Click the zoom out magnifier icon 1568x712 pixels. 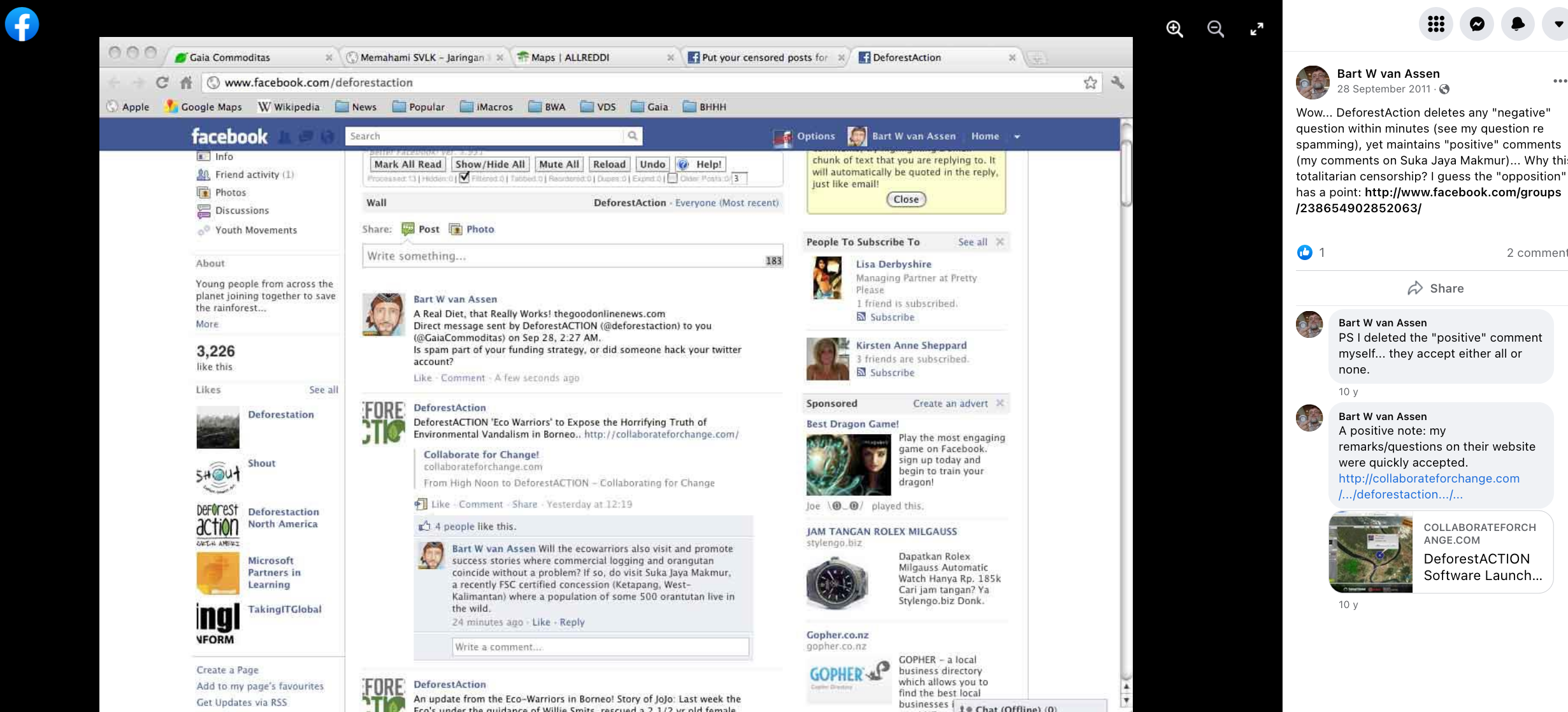1215,29
